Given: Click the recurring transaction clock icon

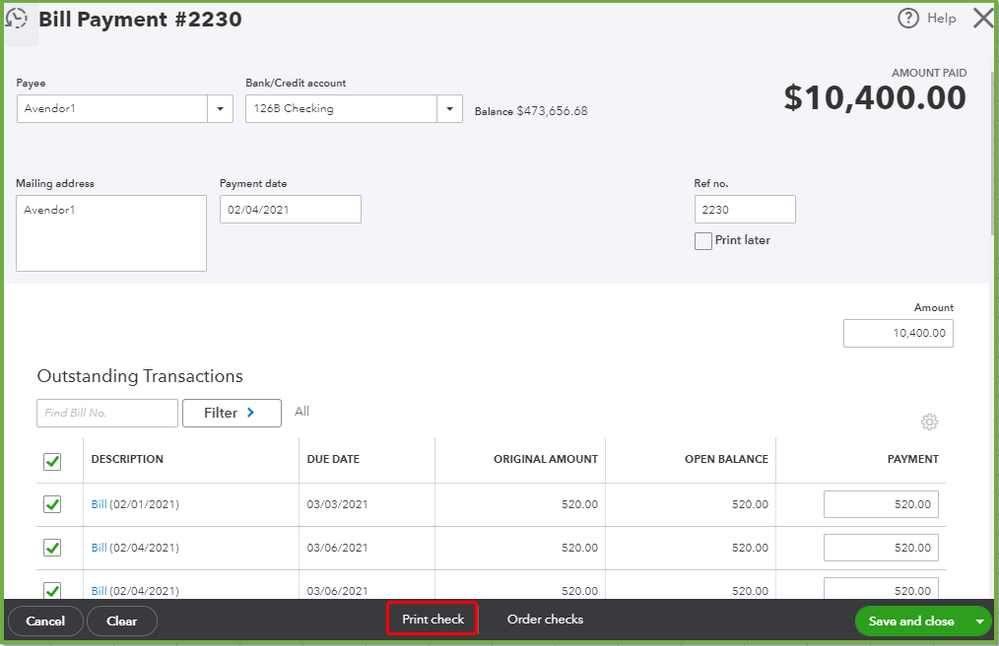Looking at the screenshot, I should (18, 17).
